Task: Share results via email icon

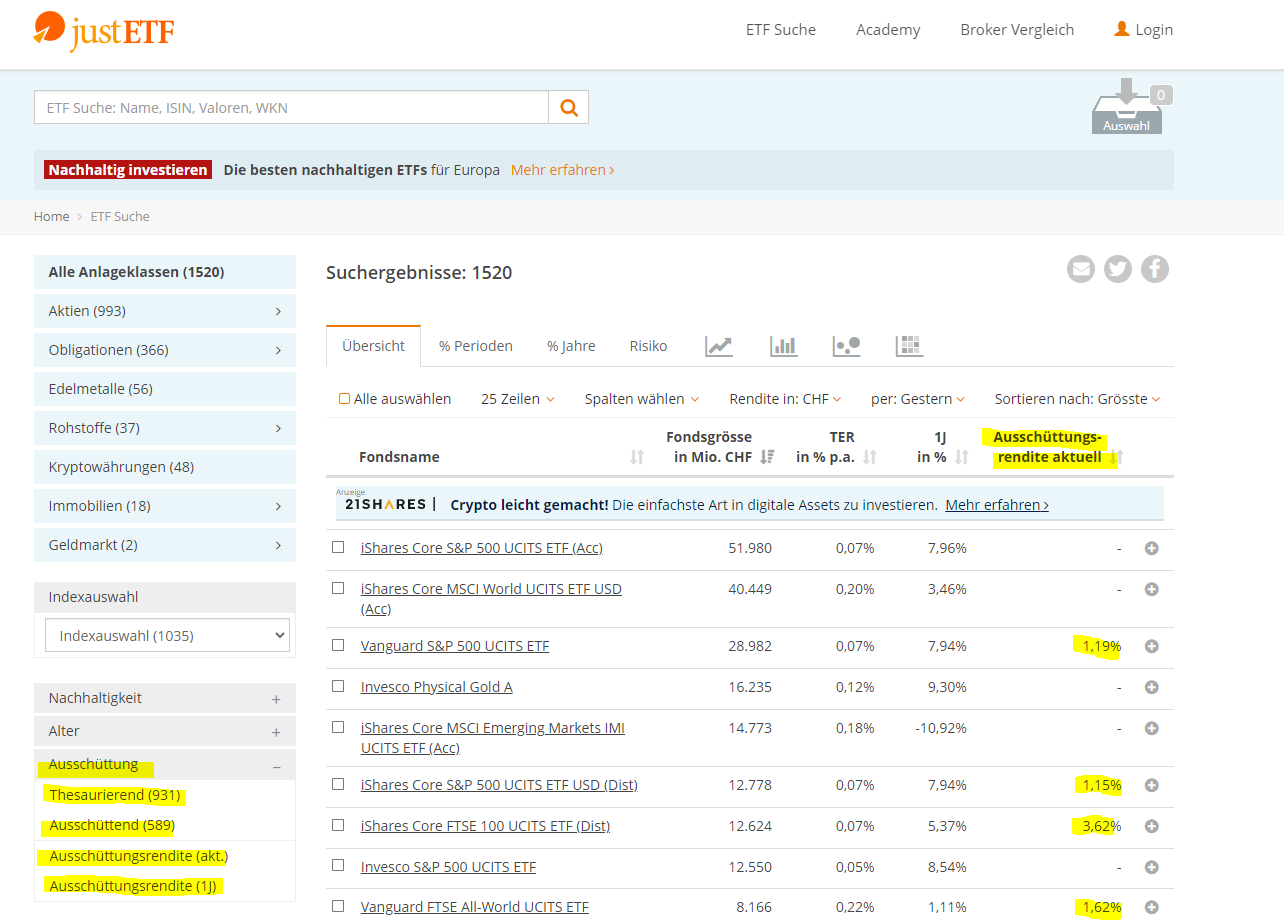Action: coord(1081,269)
